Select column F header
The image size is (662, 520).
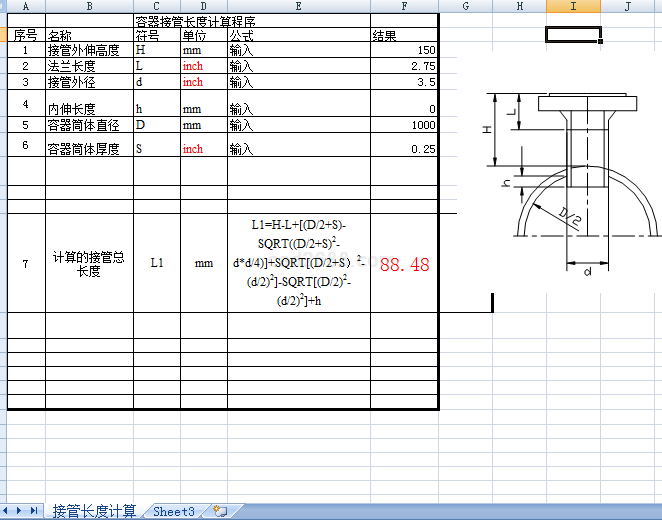[x=404, y=7]
